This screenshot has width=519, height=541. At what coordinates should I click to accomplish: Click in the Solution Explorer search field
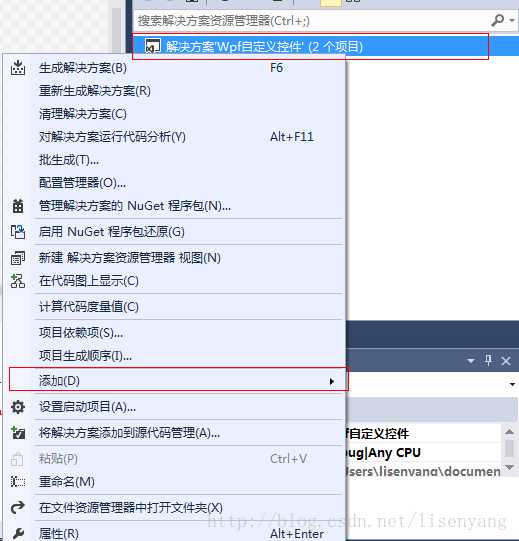pyautogui.click(x=311, y=21)
